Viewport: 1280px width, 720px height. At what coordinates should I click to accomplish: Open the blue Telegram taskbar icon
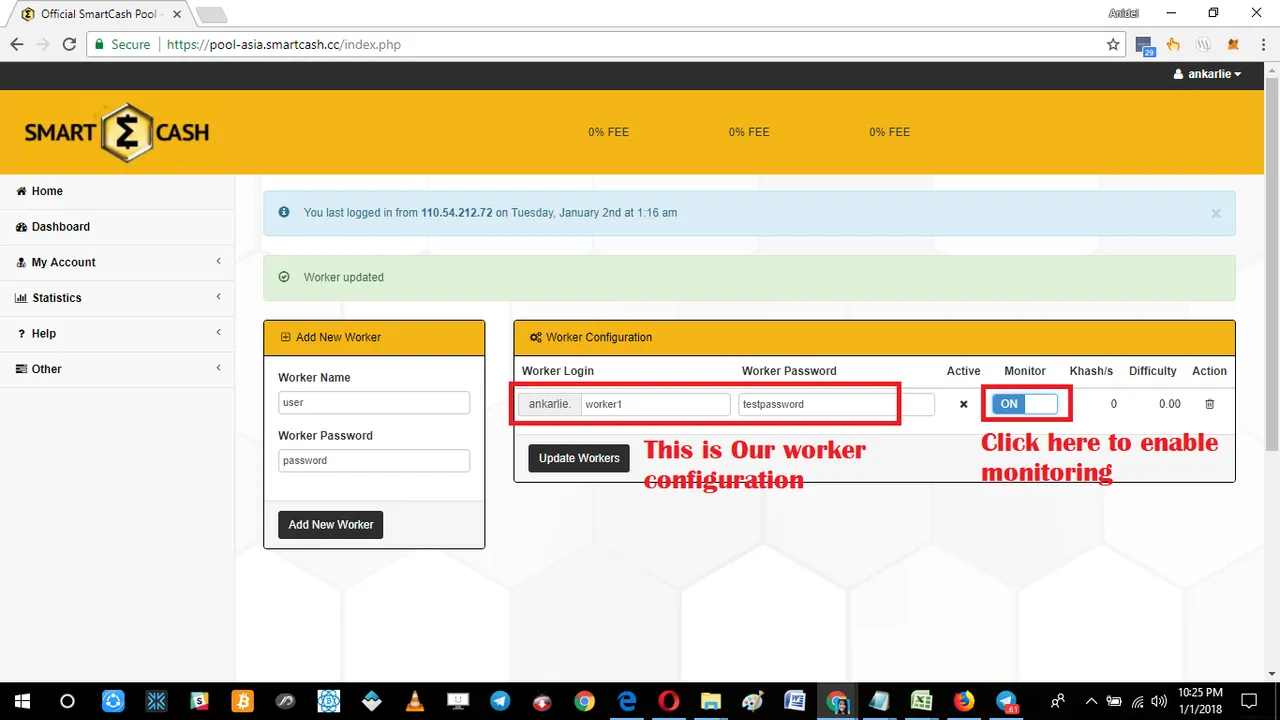click(x=500, y=701)
